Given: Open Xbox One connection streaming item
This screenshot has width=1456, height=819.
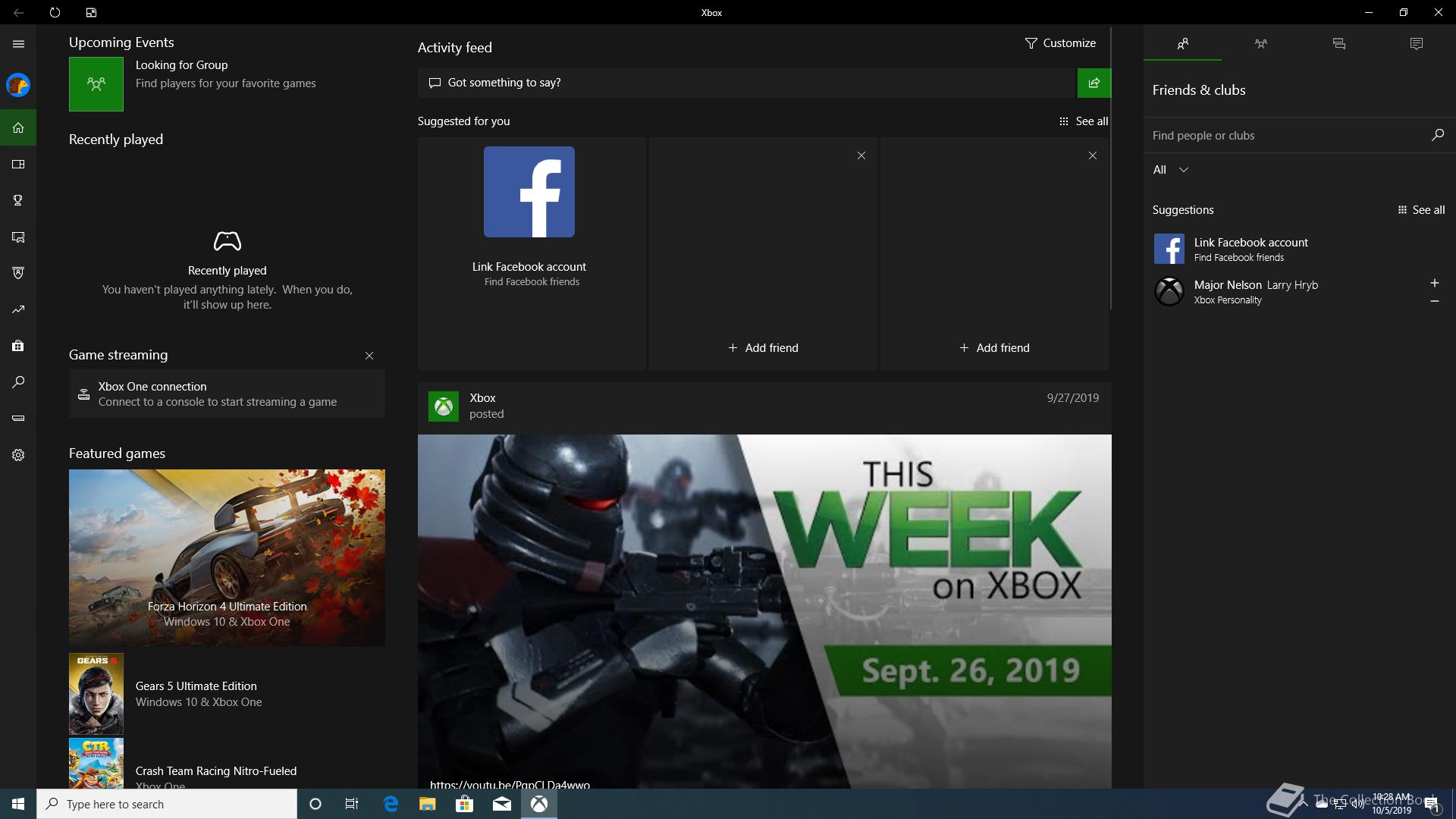Looking at the screenshot, I should 227,394.
